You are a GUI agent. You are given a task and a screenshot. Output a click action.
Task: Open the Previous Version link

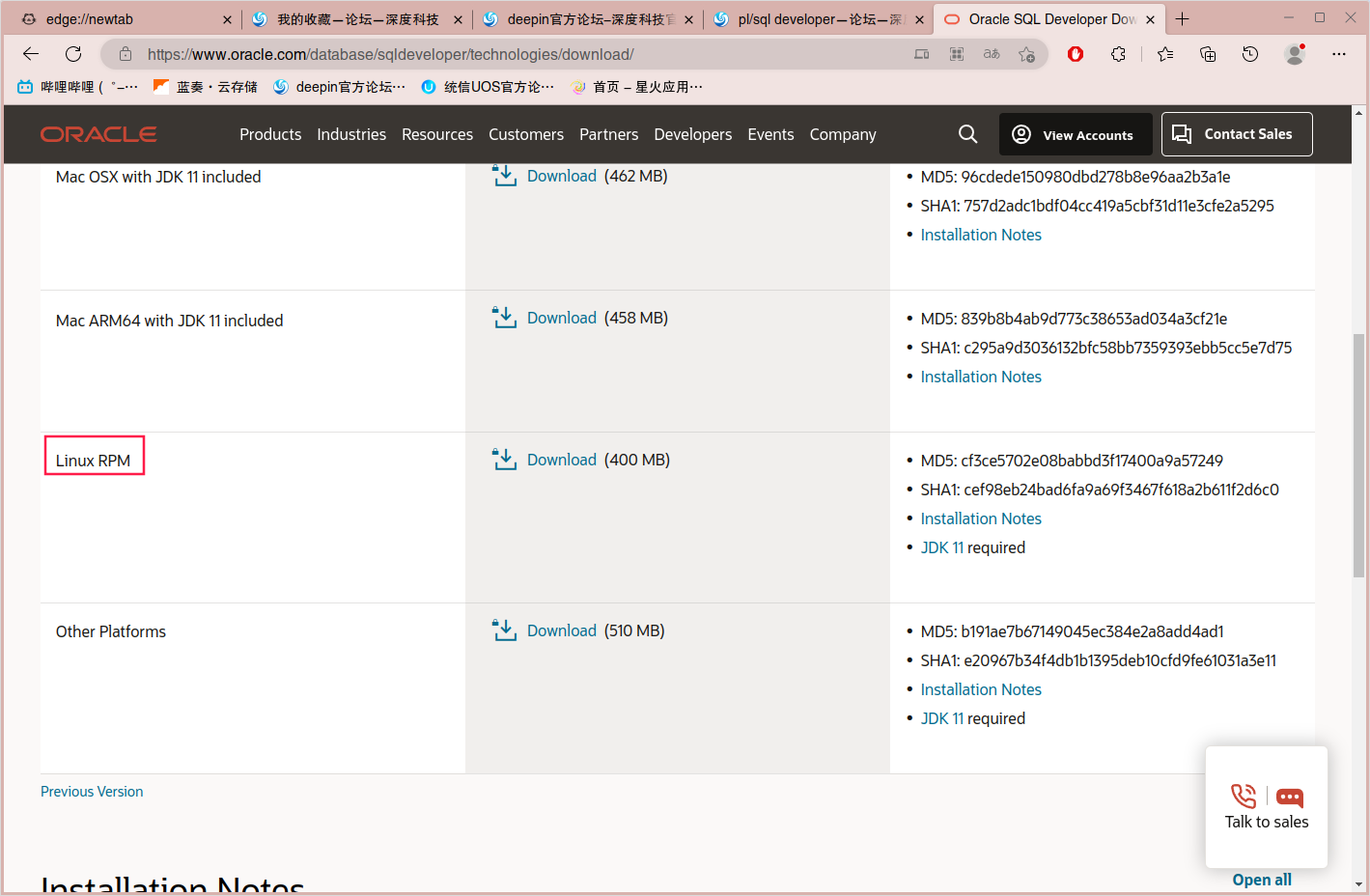tap(92, 792)
